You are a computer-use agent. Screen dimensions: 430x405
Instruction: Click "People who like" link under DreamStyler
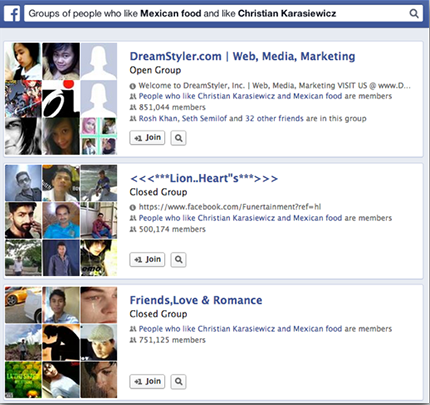240,96
